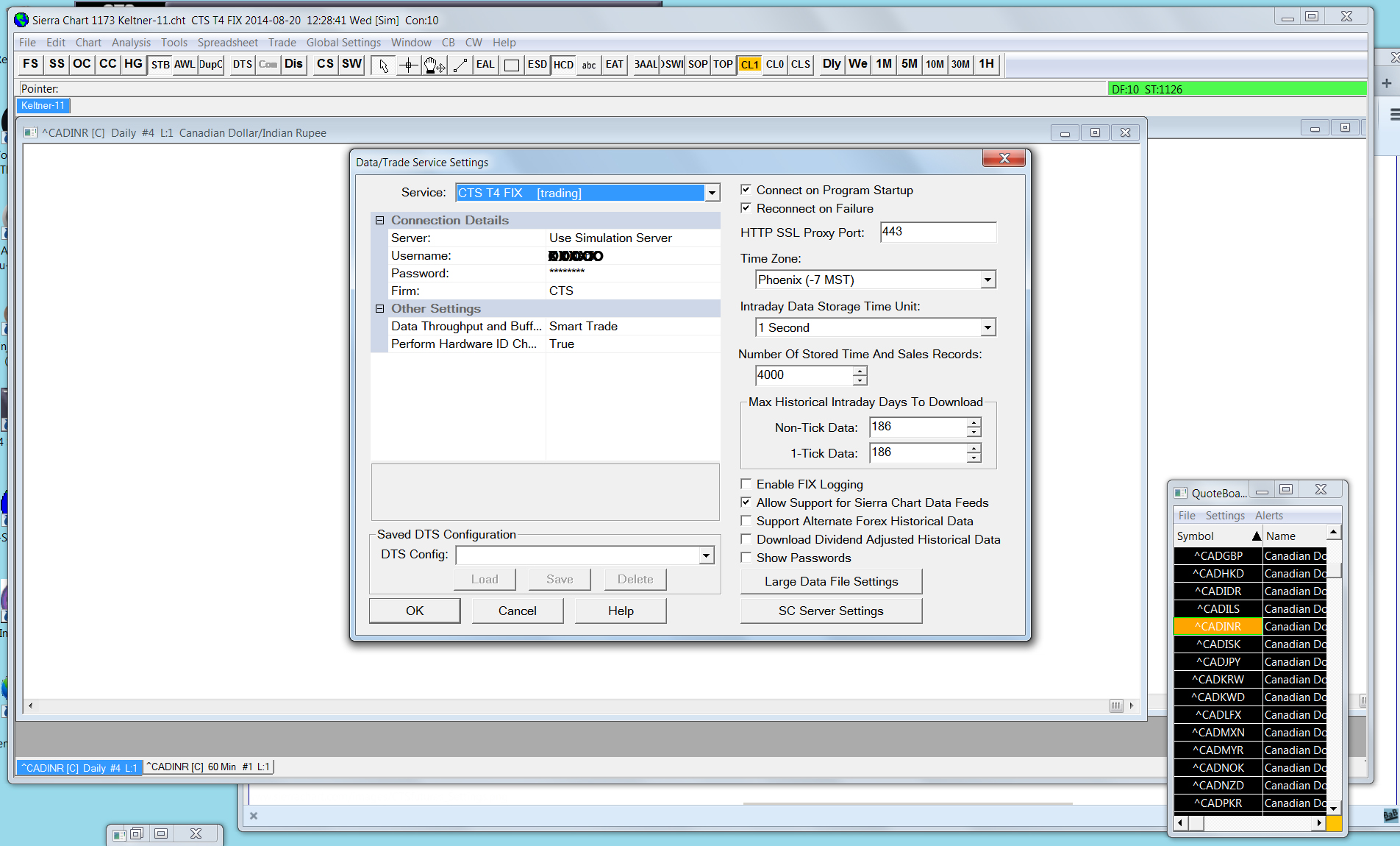Screen dimensions: 1400x846
Task: Click the EAT toolbar button
Action: click(615, 65)
